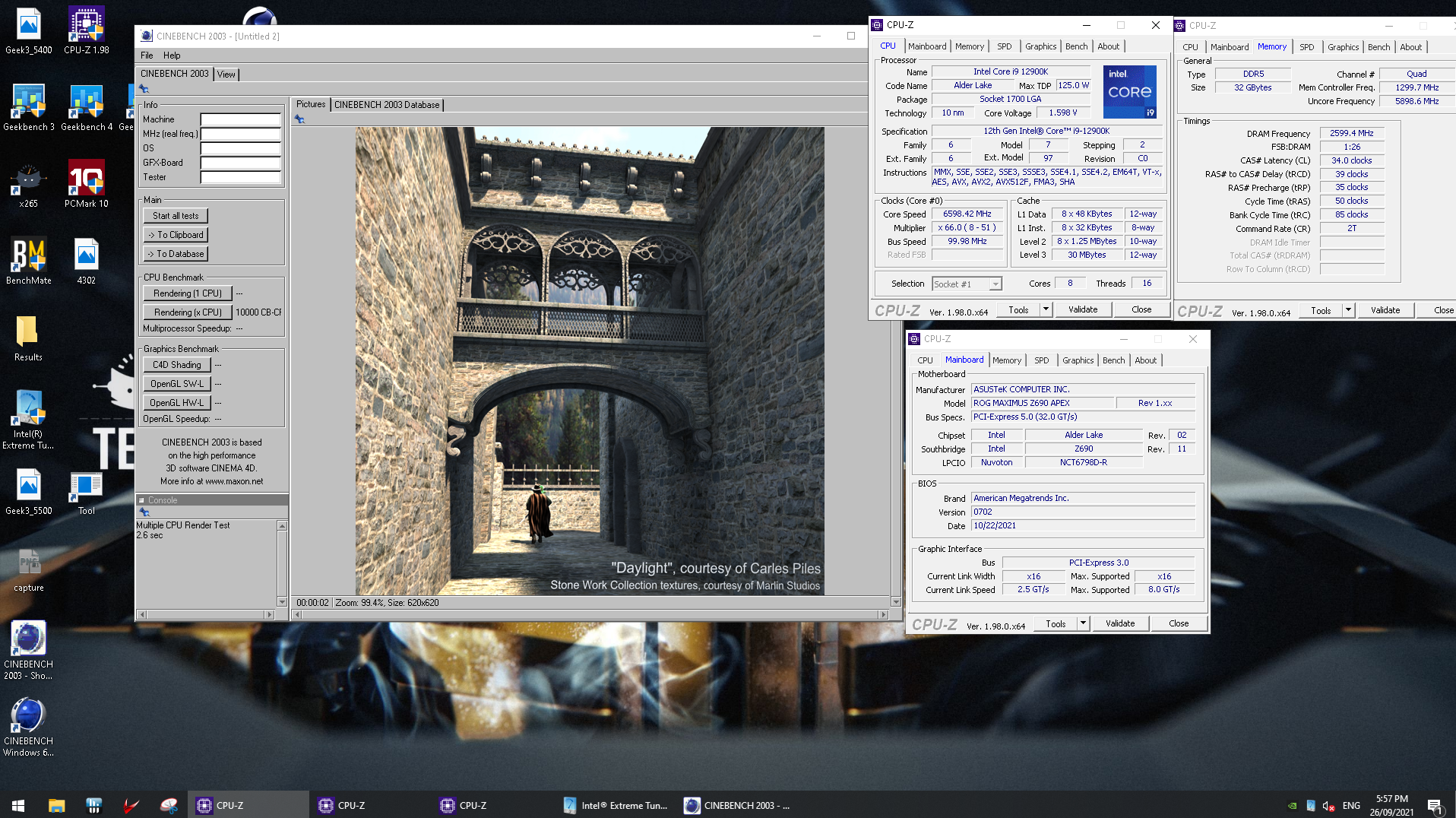Launch Geekbench 4 desktop shortcut

(x=87, y=107)
